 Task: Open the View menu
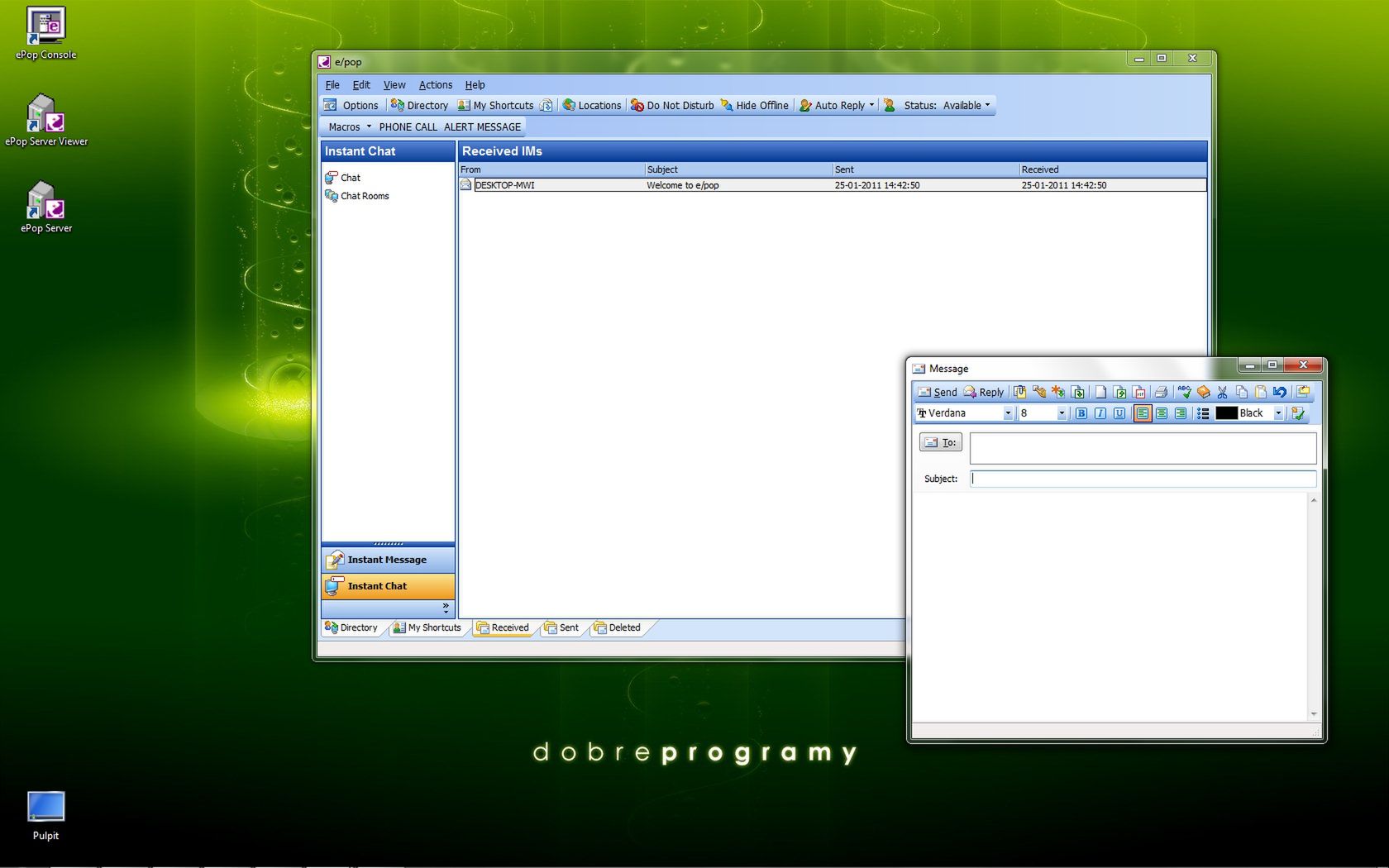click(x=394, y=84)
